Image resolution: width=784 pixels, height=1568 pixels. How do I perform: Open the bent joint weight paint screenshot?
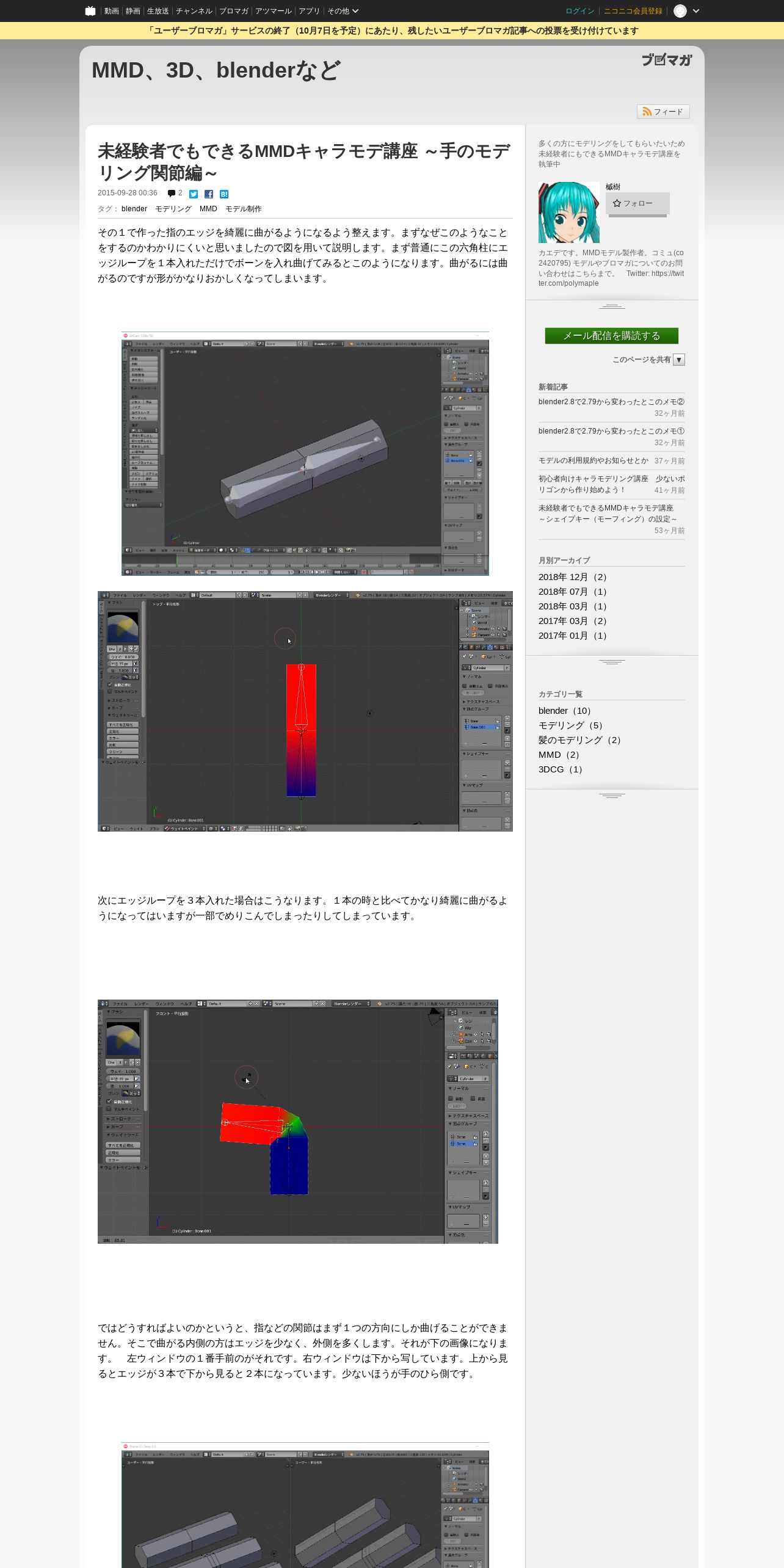click(298, 1122)
